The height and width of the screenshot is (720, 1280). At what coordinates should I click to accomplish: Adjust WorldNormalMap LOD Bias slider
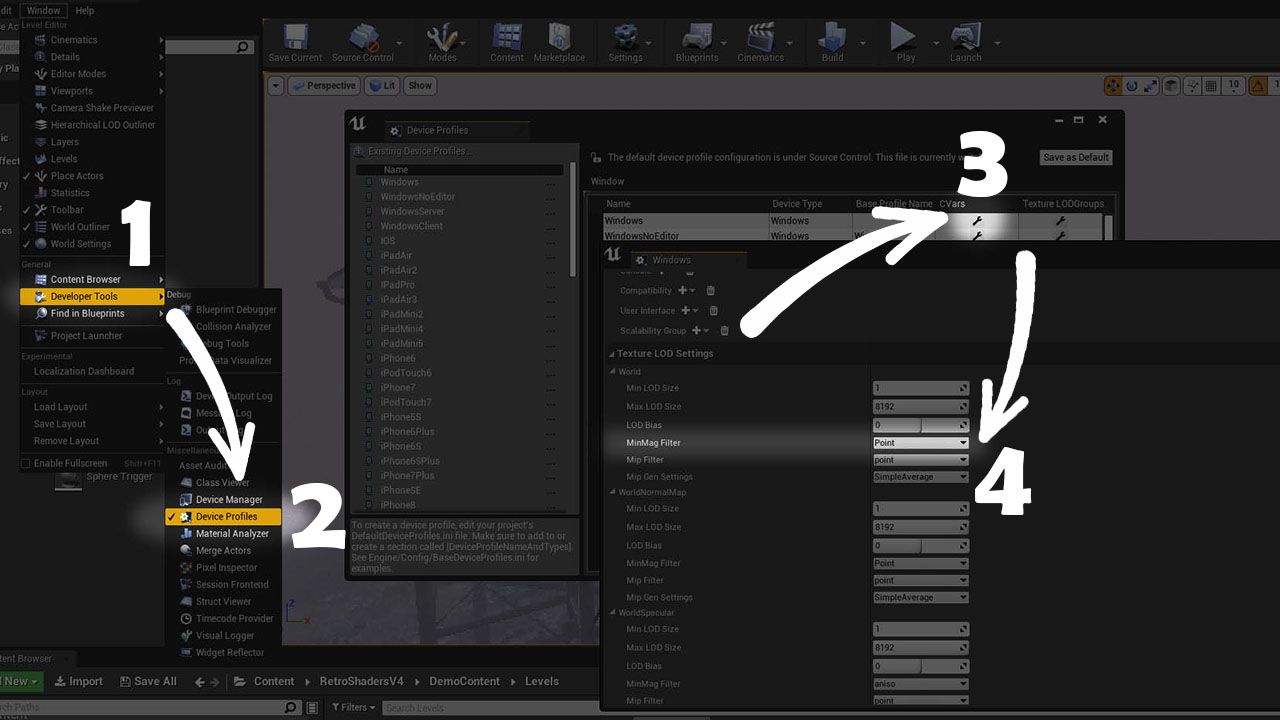click(x=920, y=546)
